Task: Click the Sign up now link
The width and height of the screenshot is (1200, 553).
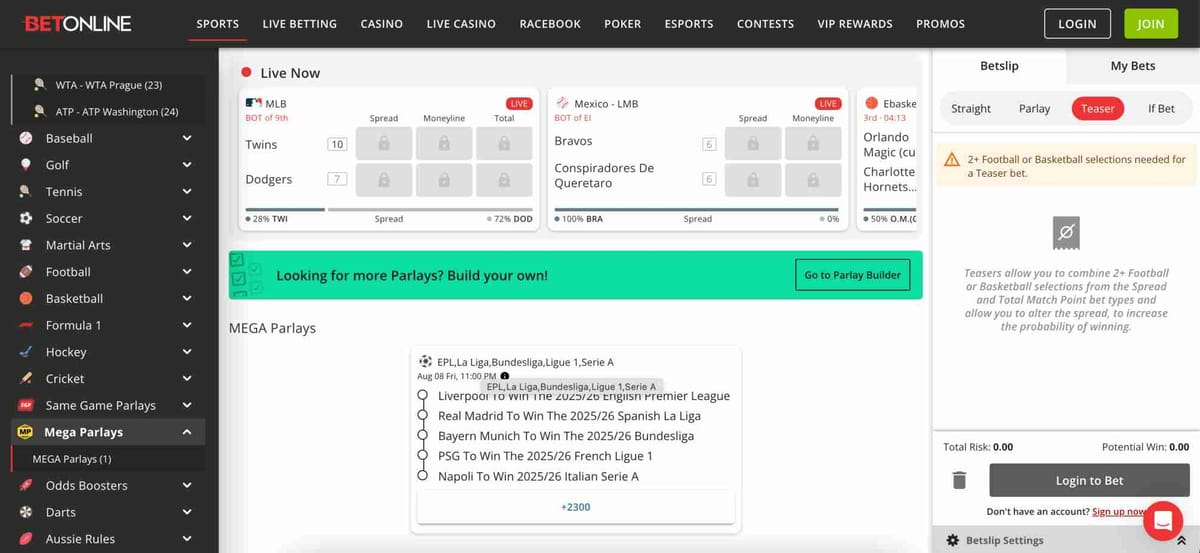Action: coord(1120,511)
